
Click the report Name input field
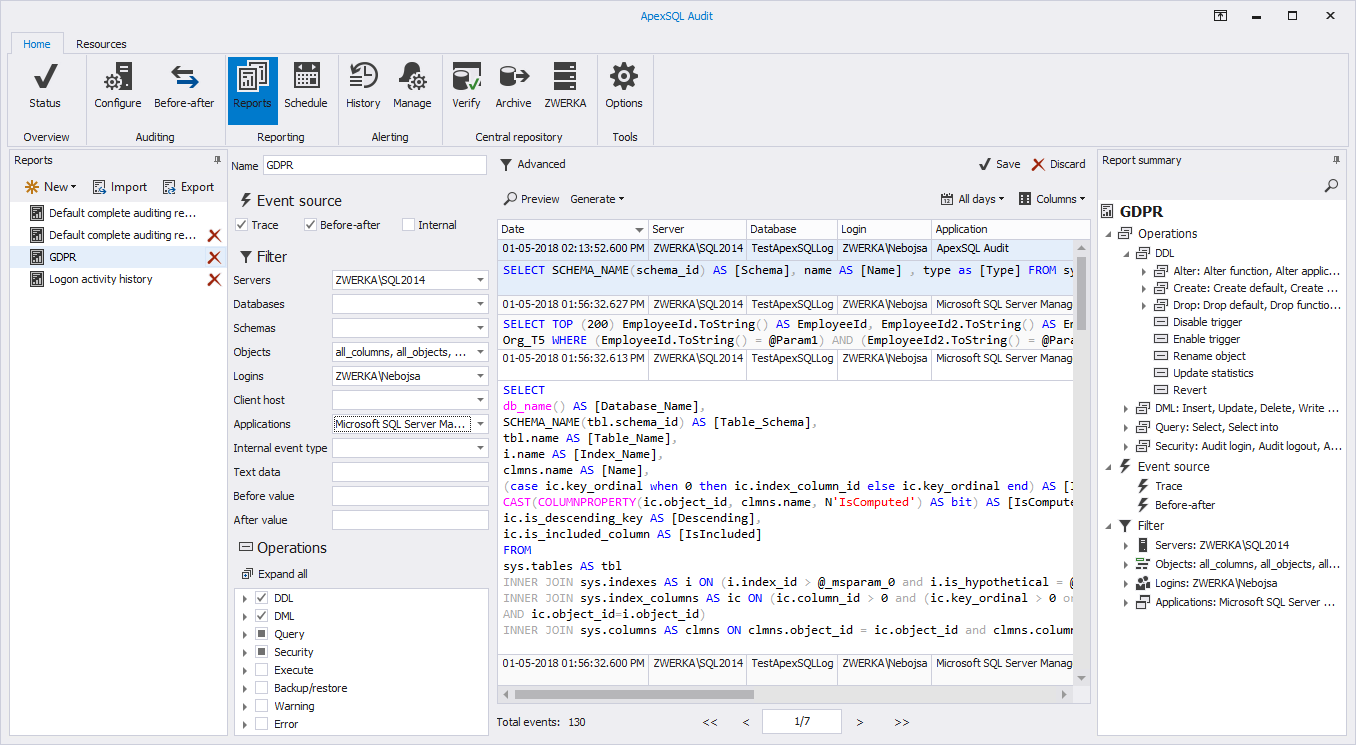(374, 165)
